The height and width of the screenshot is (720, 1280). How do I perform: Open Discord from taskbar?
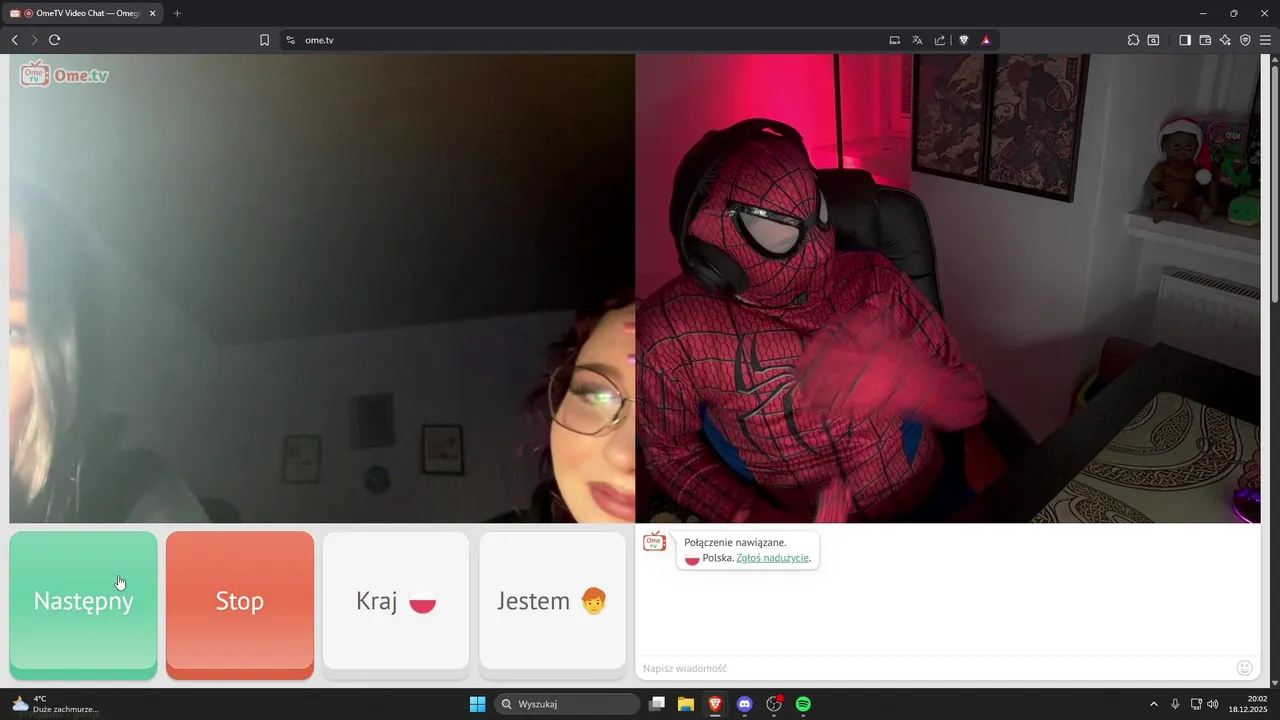(744, 704)
